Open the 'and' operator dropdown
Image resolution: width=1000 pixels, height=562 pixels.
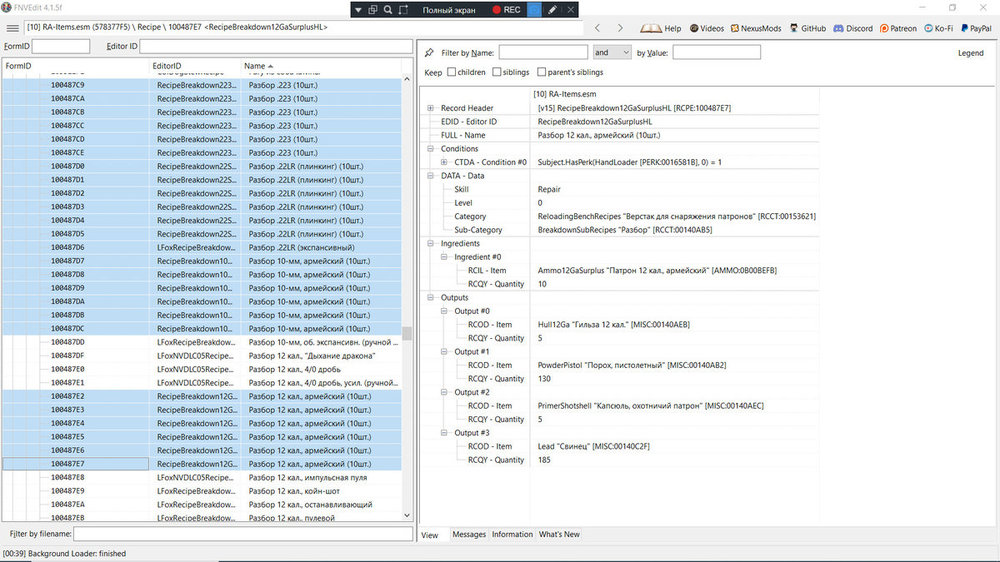click(x=612, y=52)
